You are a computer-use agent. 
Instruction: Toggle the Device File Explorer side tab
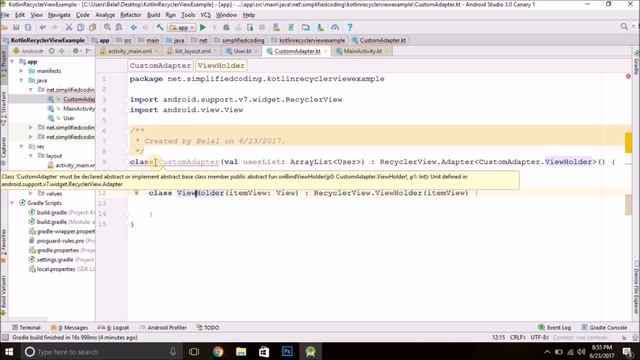pyautogui.click(x=636, y=288)
